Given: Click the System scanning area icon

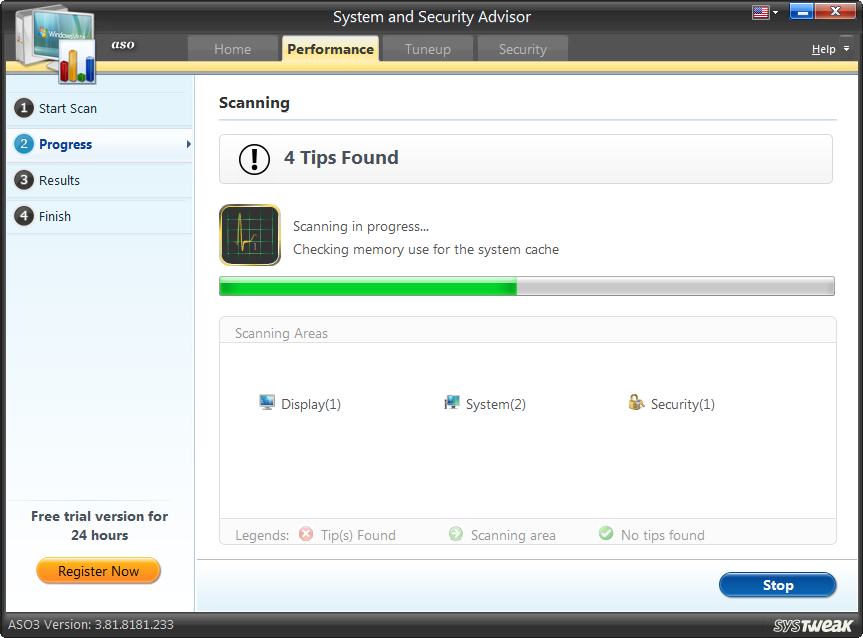Looking at the screenshot, I should click(x=453, y=402).
